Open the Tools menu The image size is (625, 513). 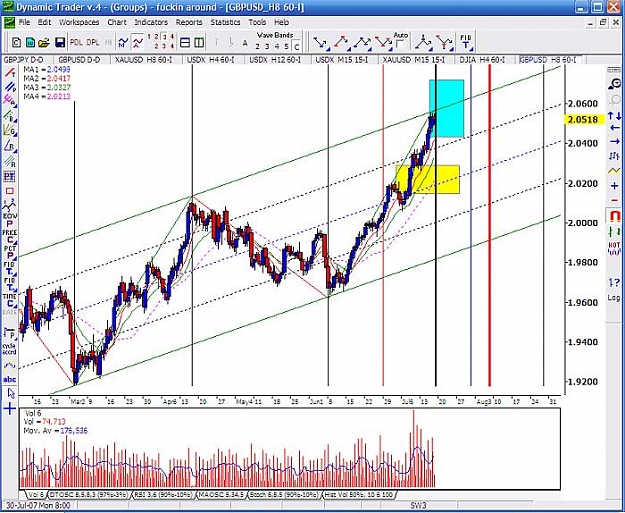[257, 22]
